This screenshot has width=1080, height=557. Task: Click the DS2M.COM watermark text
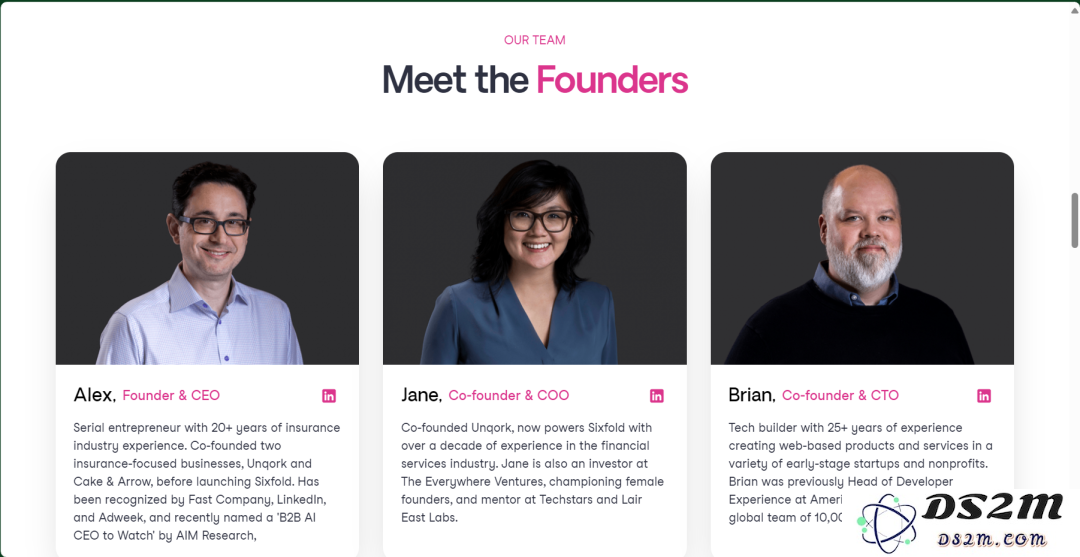click(x=990, y=540)
